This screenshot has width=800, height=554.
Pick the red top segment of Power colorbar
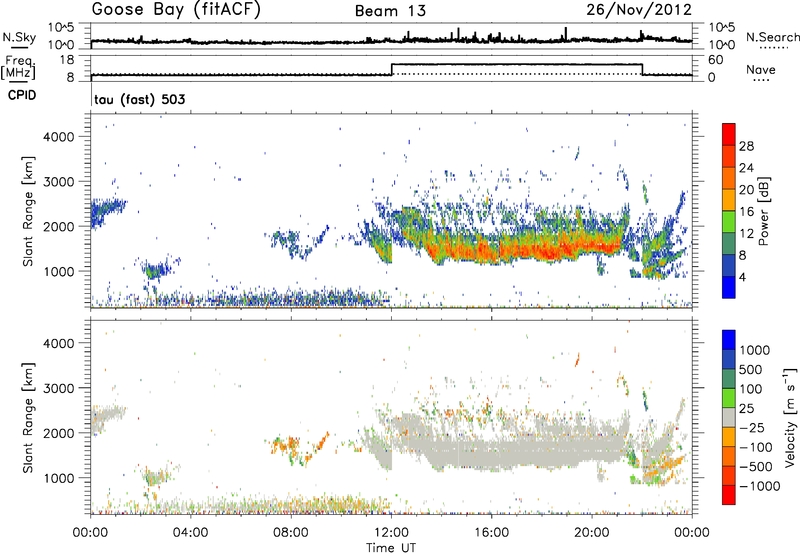[729, 135]
